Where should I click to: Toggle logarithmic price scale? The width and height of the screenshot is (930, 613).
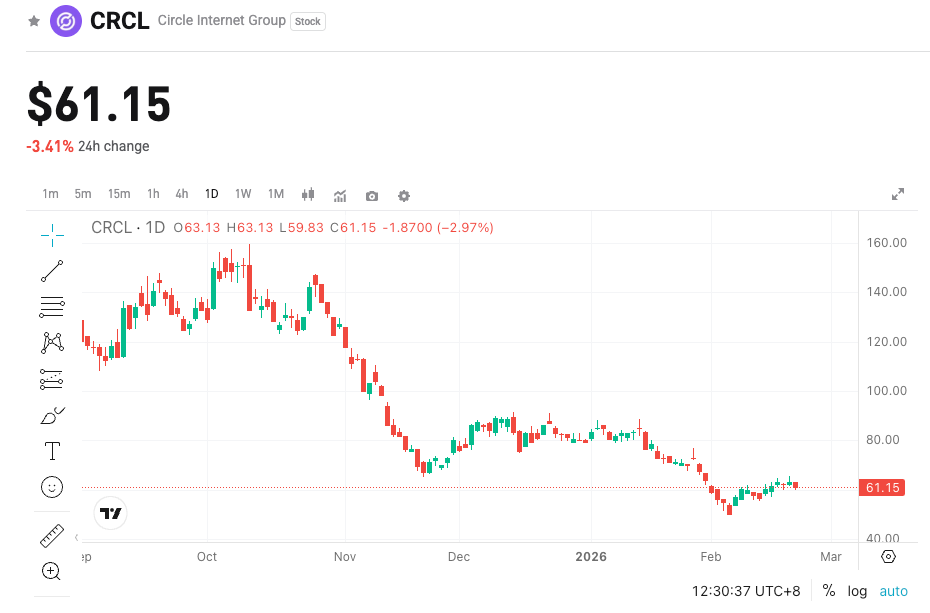point(857,591)
